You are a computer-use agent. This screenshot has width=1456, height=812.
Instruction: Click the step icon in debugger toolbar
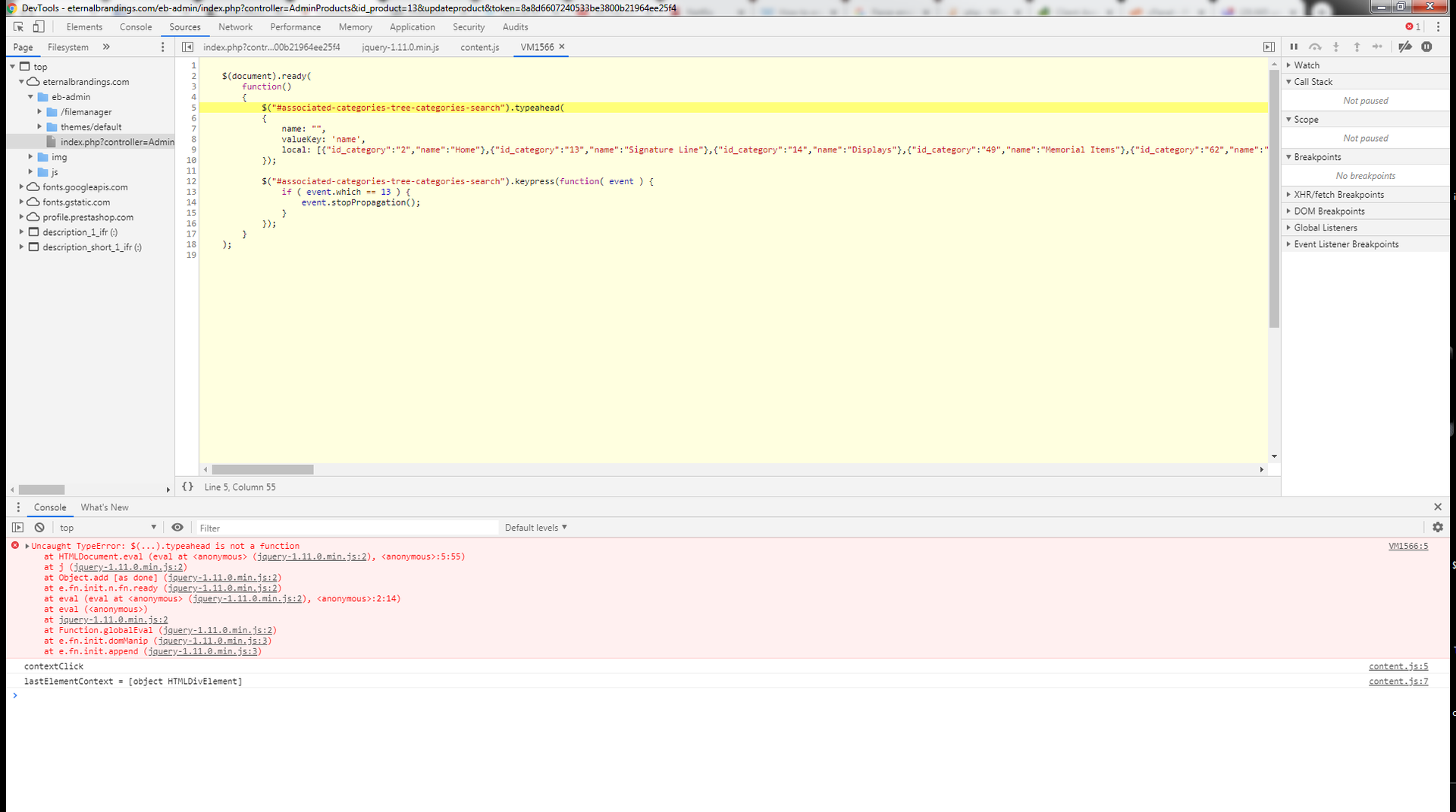coord(1378,47)
